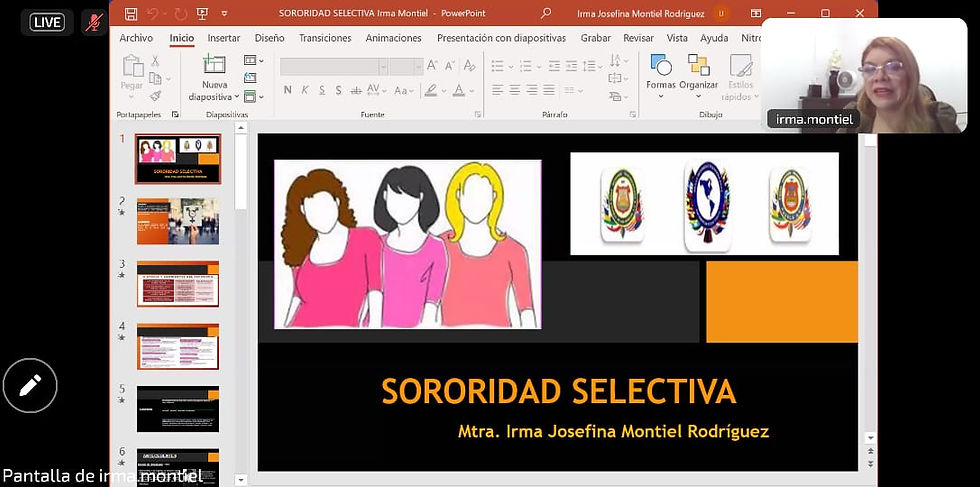
Task: Open the Fuente dialog launcher
Action: click(x=478, y=114)
